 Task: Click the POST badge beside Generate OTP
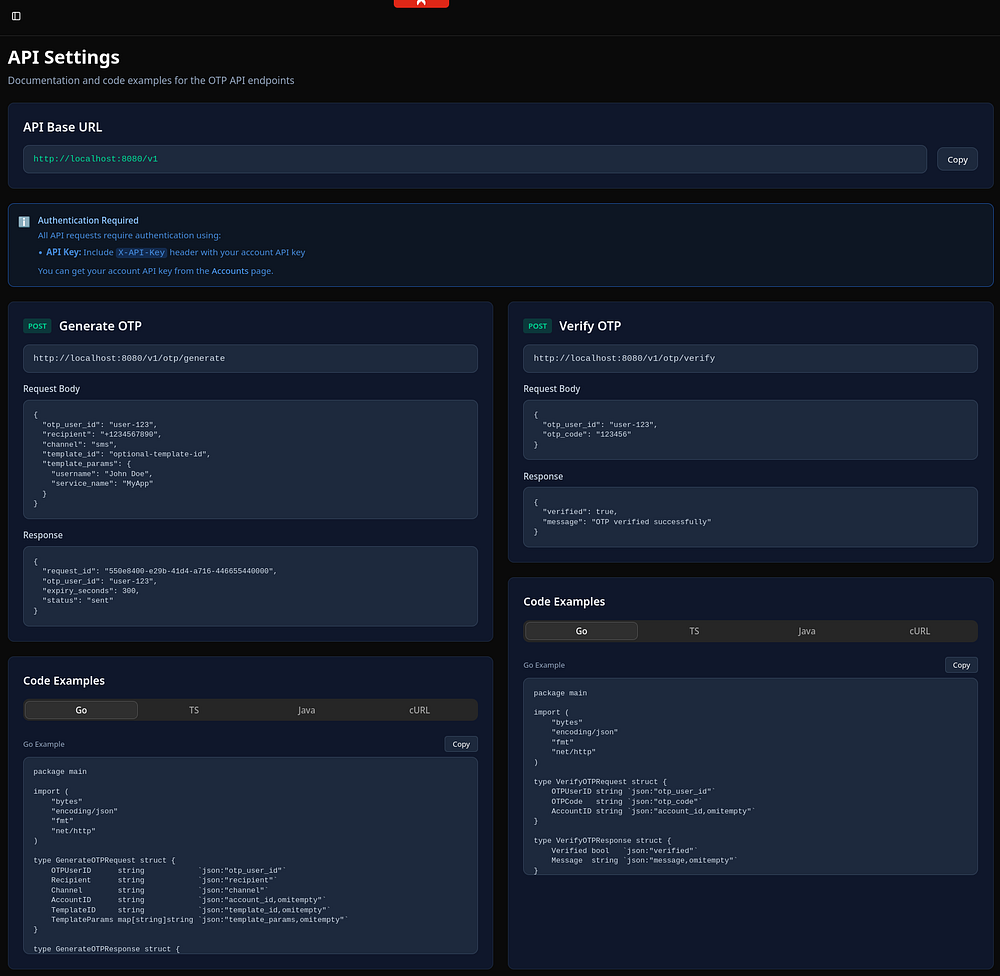[38, 326]
